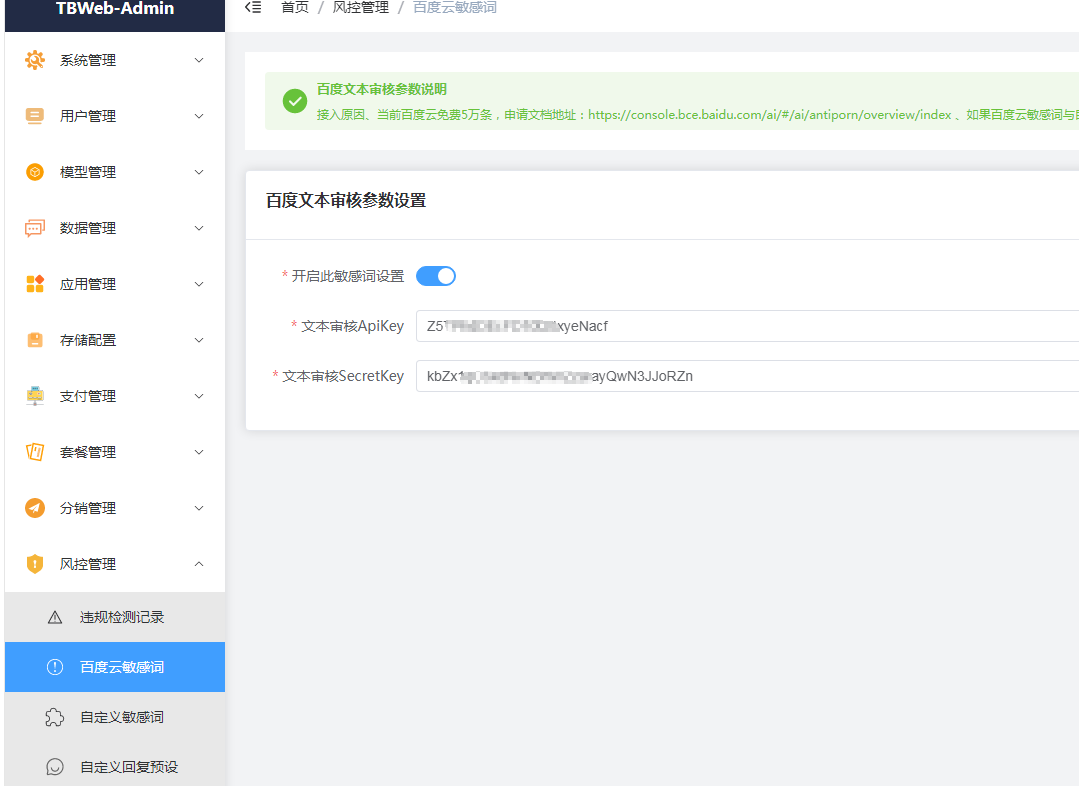Click the 分销管理 paper plane icon
The width and height of the screenshot is (1079, 786).
click(x=35, y=508)
